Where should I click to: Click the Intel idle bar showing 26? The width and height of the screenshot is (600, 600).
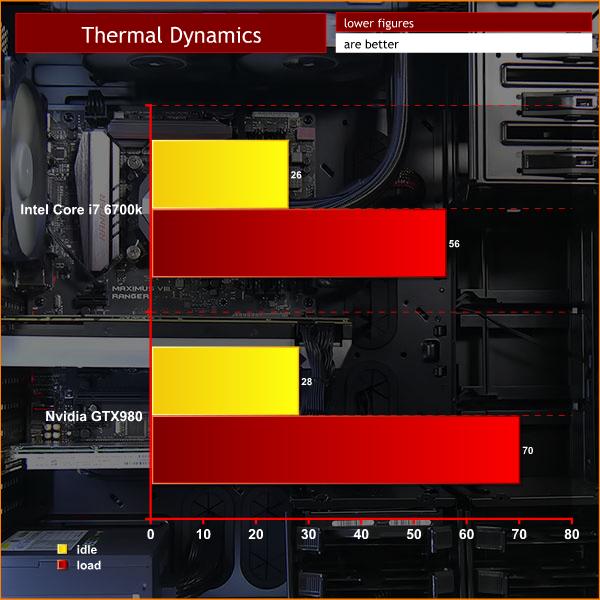(x=220, y=174)
